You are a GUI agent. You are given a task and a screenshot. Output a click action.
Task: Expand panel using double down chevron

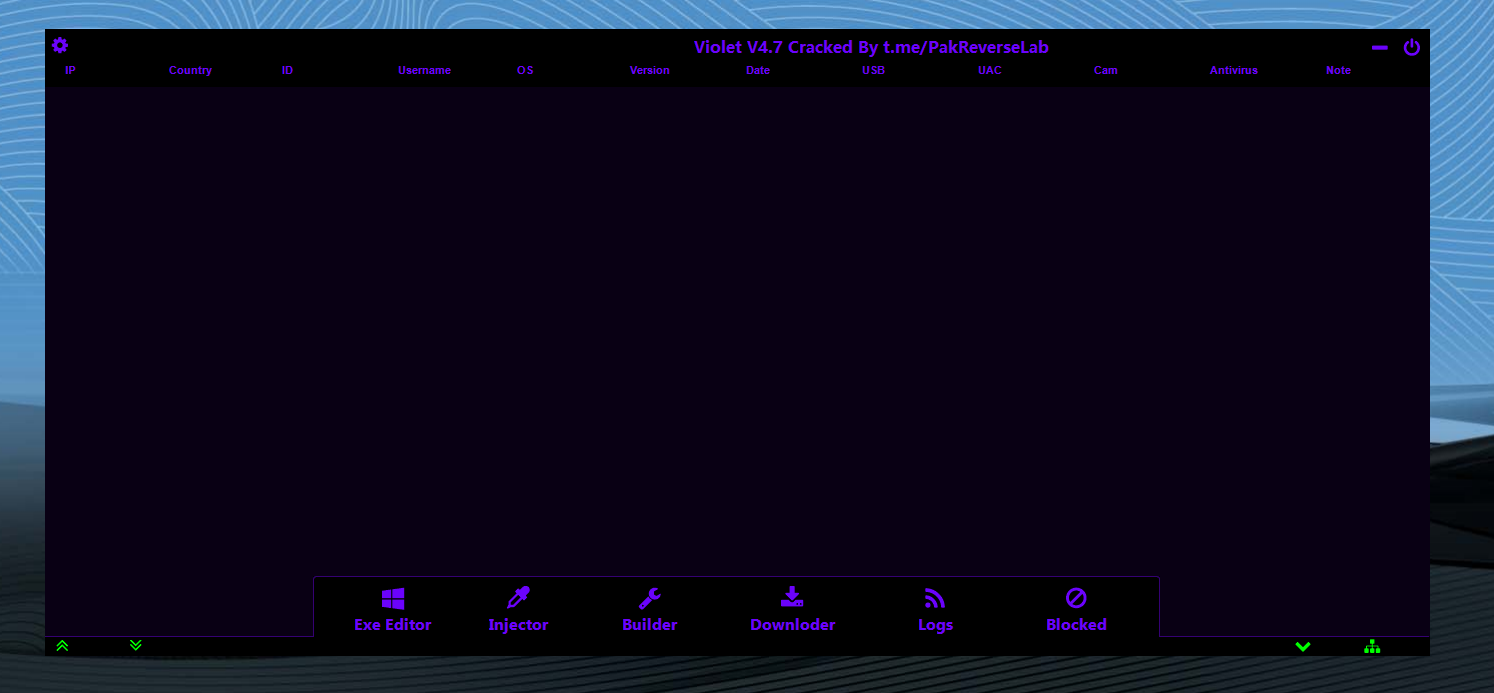tap(135, 646)
